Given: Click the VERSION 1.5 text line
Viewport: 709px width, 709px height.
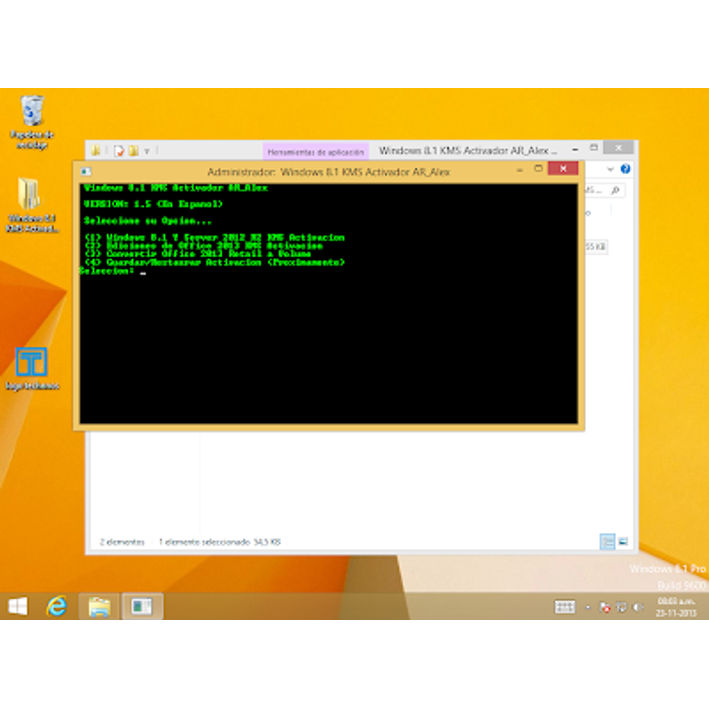Looking at the screenshot, I should tap(153, 204).
